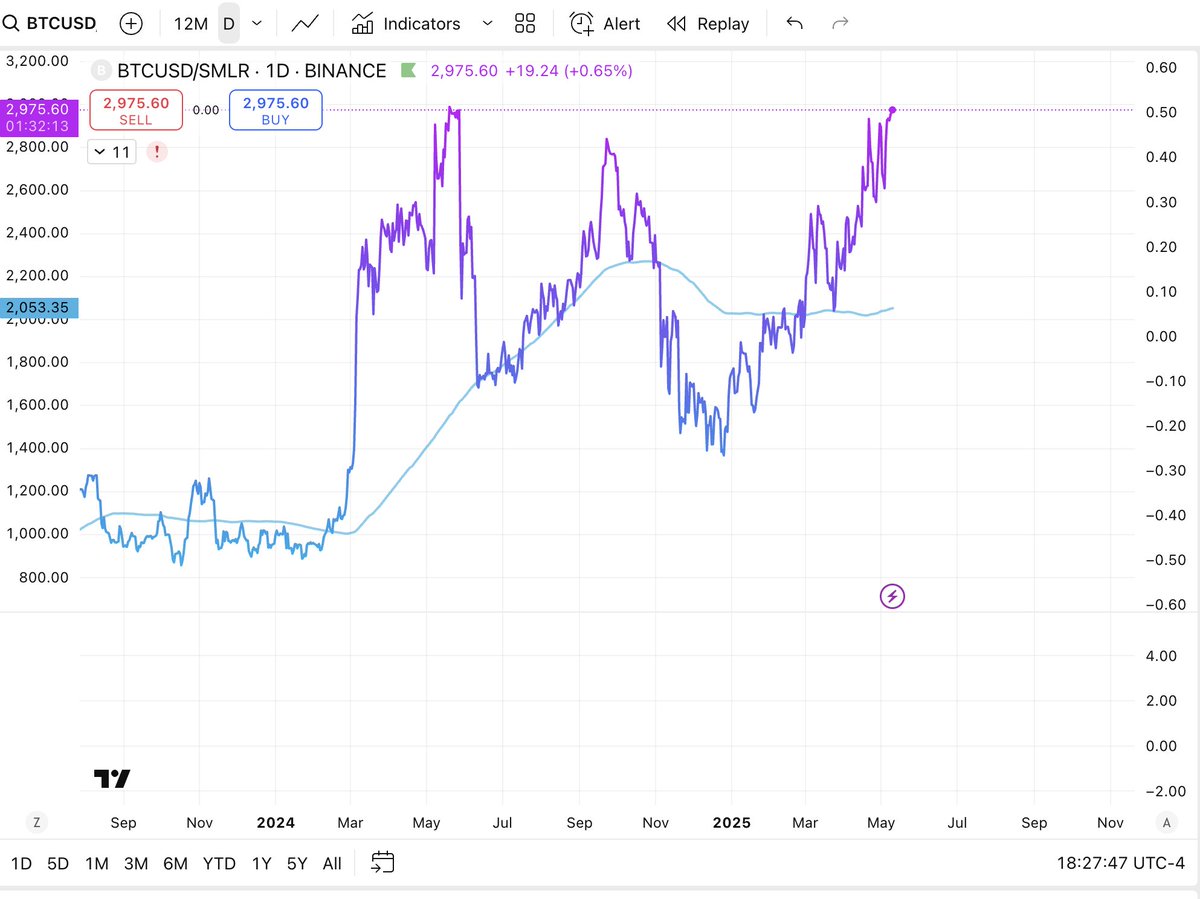The height and width of the screenshot is (899, 1200).
Task: Open the line chart type selector
Action: 306,23
